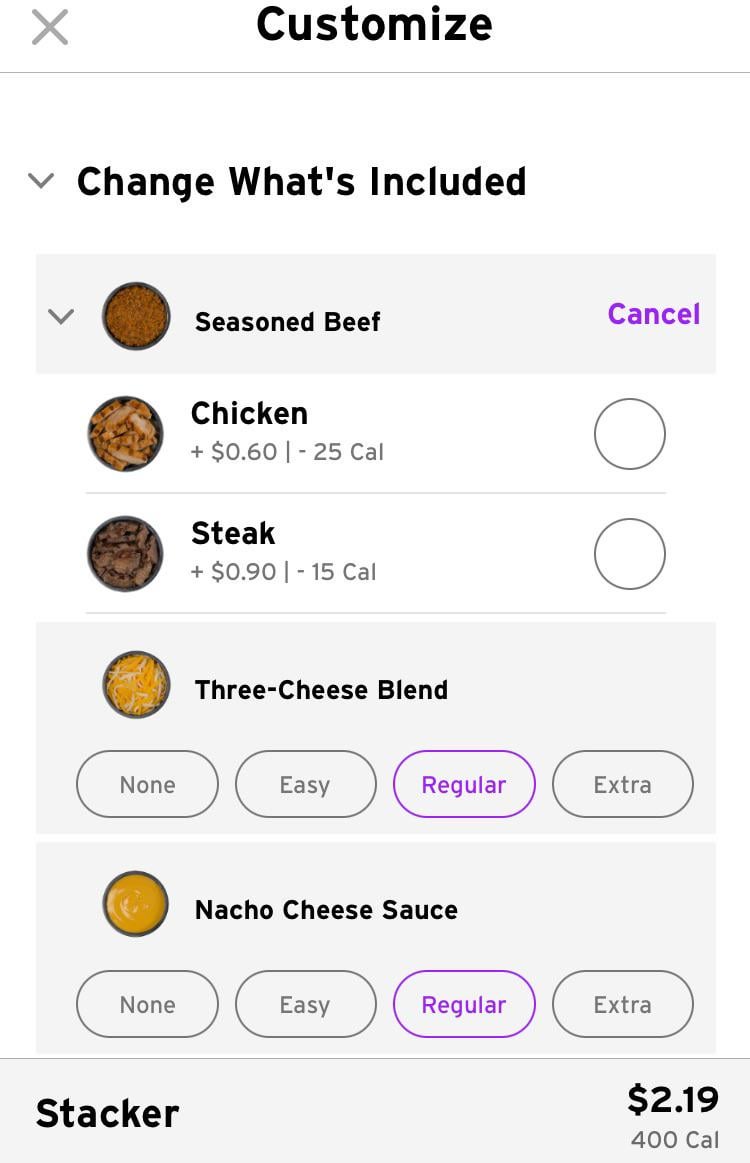This screenshot has width=750, height=1163.
Task: Collapse Change What's Included section
Action: (41, 180)
